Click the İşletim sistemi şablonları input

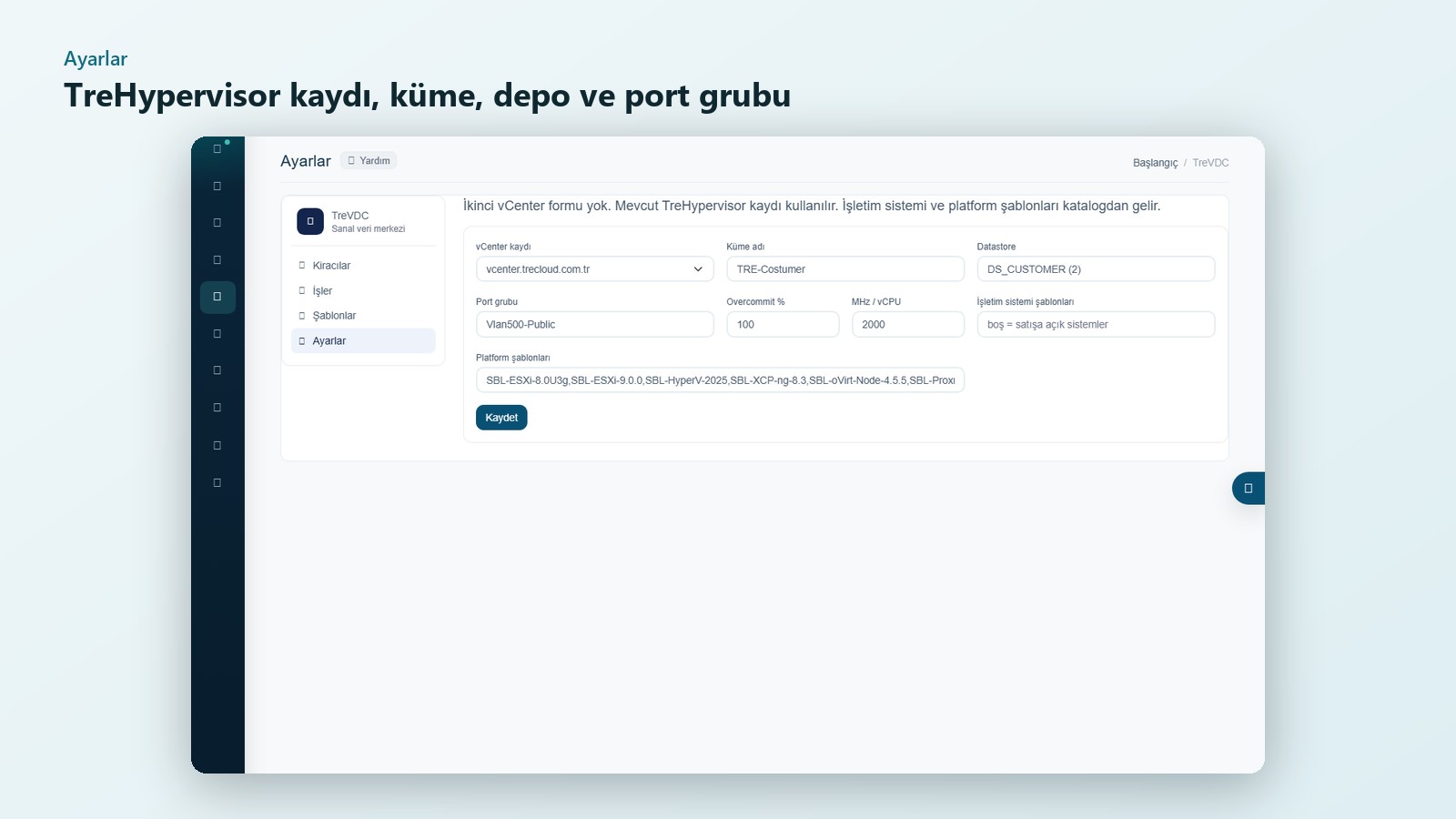(x=1096, y=325)
